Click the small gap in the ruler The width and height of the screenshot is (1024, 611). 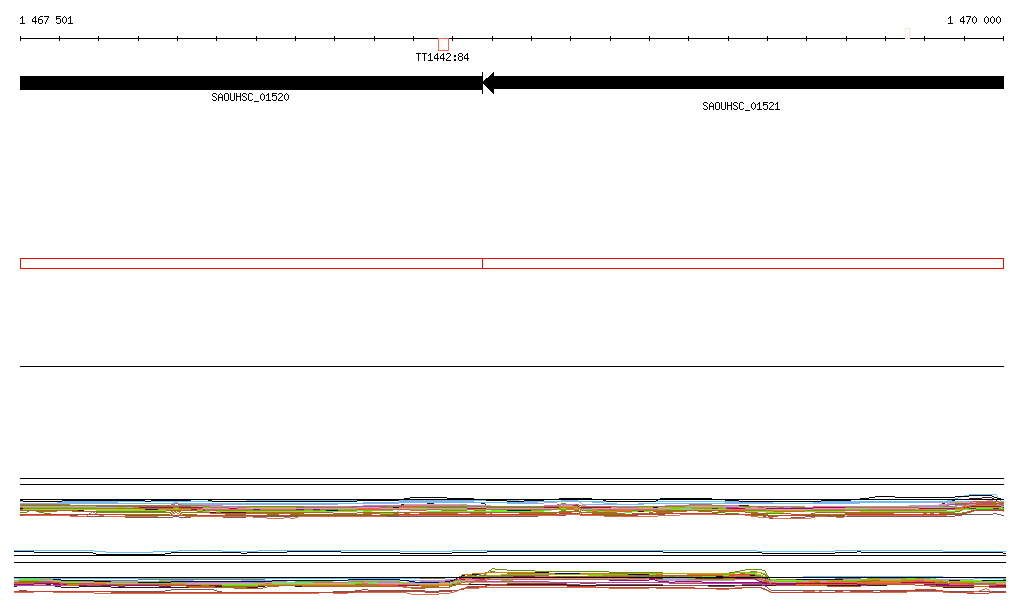pyautogui.click(x=907, y=38)
